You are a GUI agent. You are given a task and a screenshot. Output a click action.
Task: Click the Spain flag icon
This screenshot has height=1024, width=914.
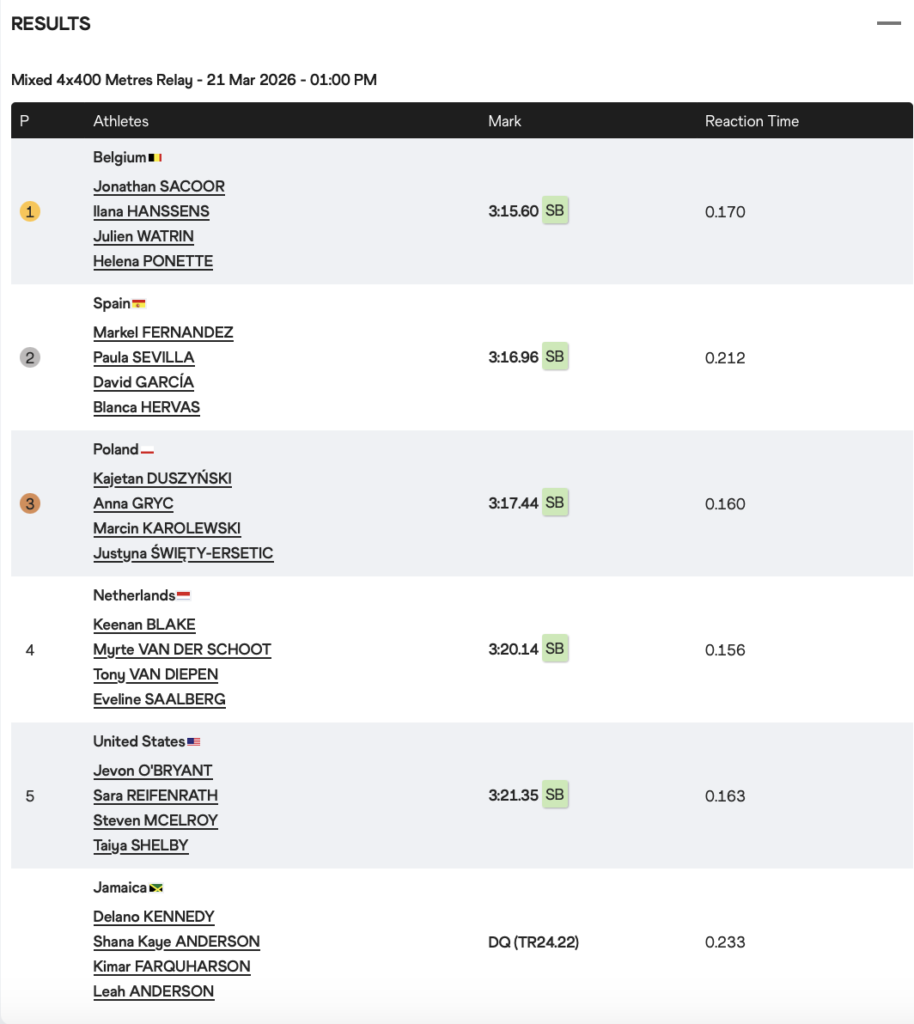(139, 304)
